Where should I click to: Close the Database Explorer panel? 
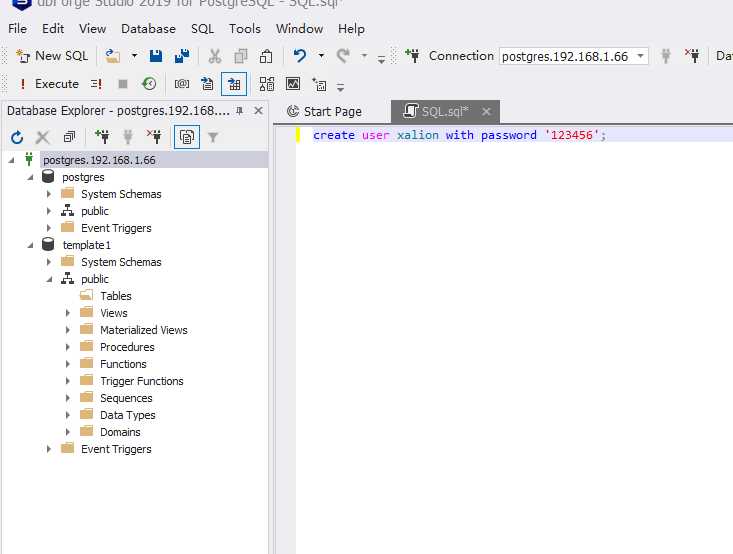[x=258, y=111]
